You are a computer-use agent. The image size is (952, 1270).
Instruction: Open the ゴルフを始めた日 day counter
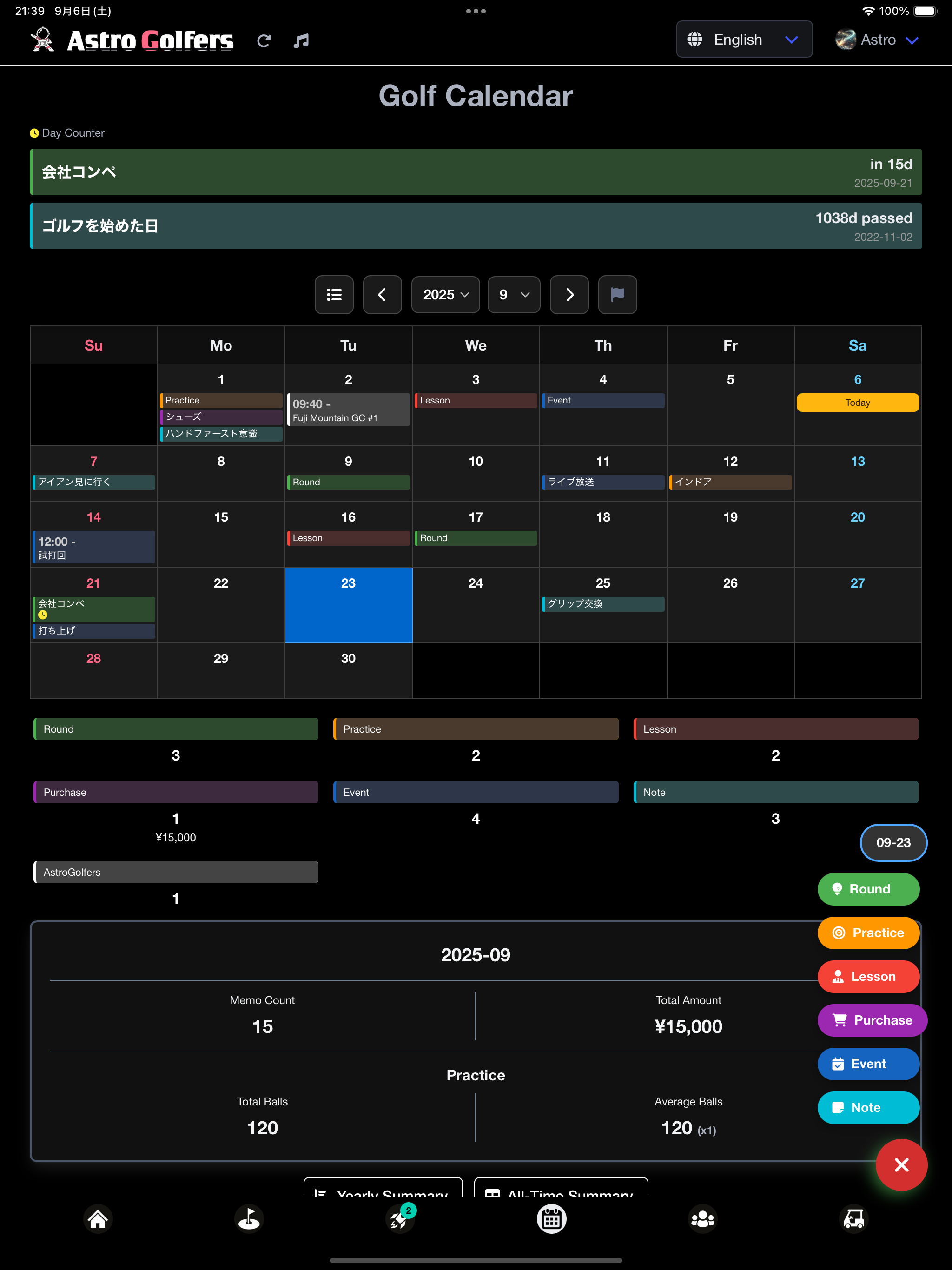(476, 225)
